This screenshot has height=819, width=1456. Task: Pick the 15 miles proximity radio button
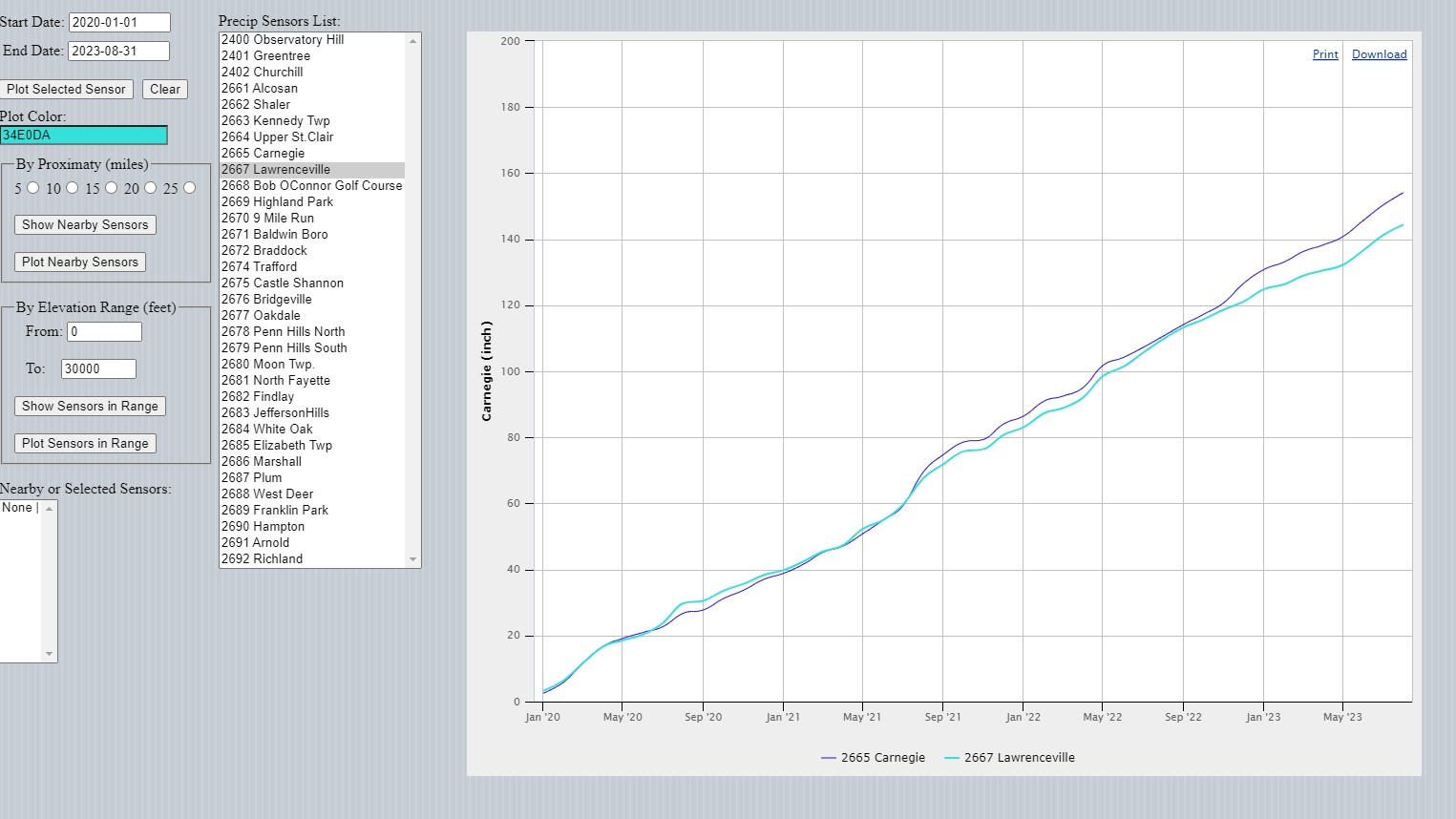point(112,188)
